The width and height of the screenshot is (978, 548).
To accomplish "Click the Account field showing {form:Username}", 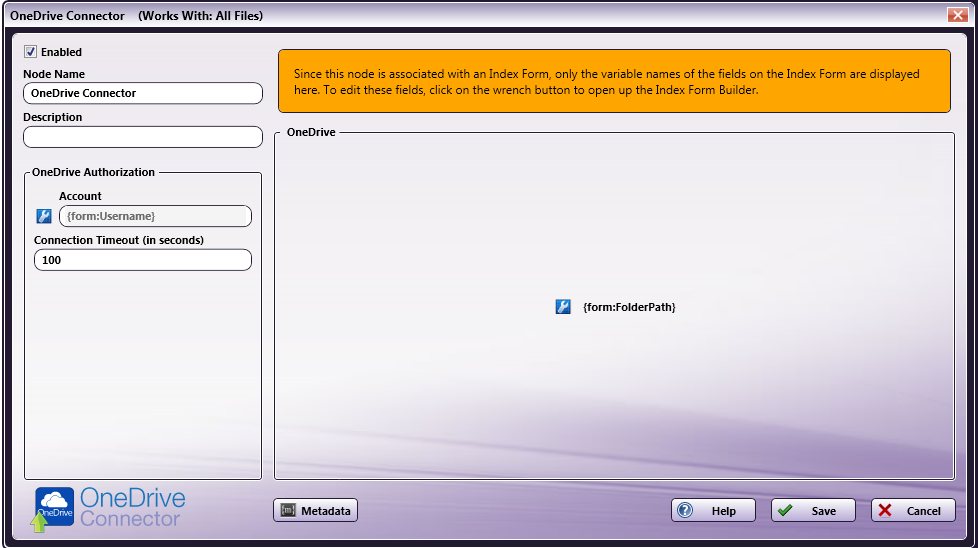I will coord(155,216).
